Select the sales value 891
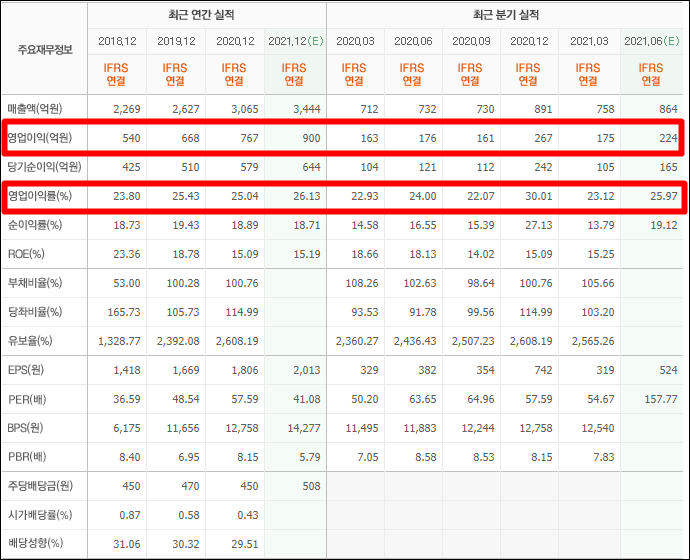The image size is (690, 560). tap(543, 109)
